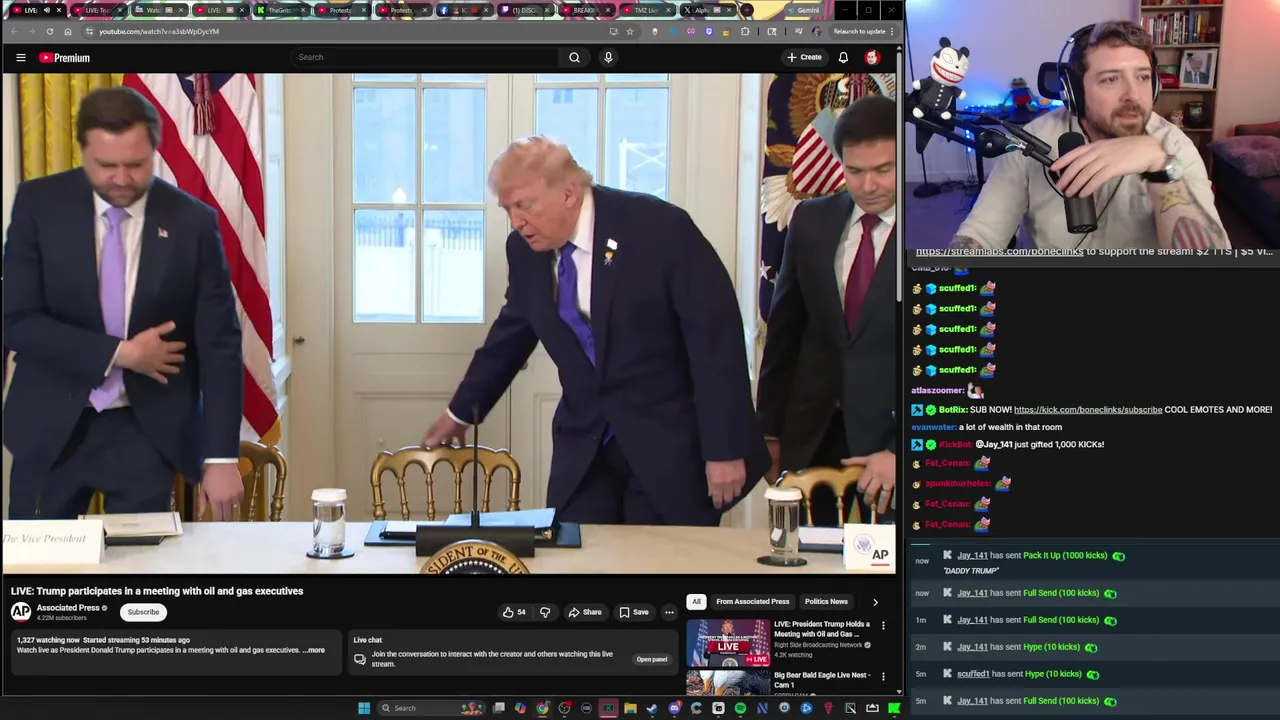This screenshot has height=720, width=1280.
Task: Show more filter chips with arrow
Action: [875, 602]
